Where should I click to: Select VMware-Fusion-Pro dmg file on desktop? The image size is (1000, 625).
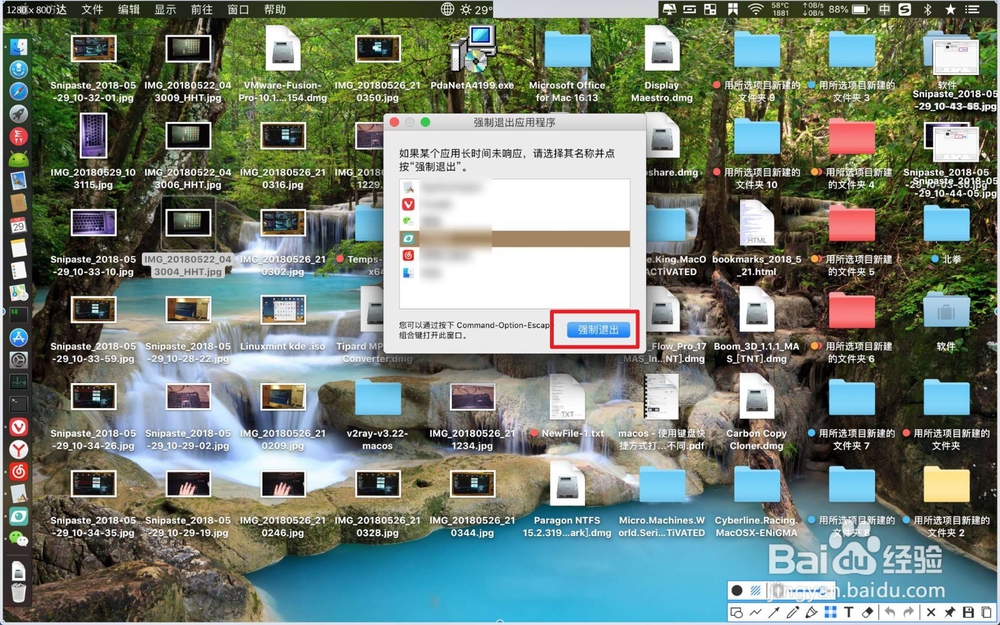pos(283,64)
